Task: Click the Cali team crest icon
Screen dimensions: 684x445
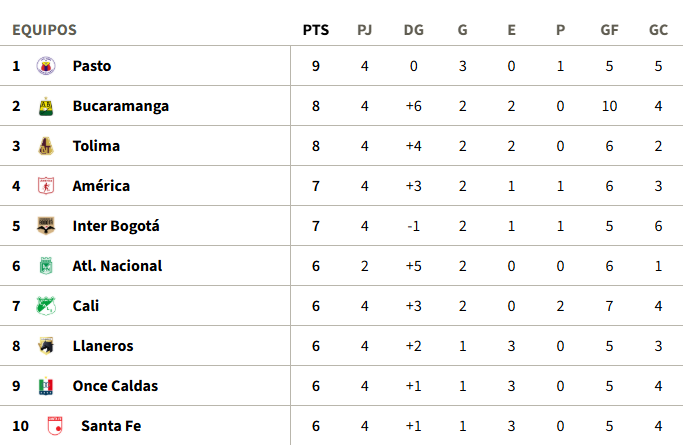Action: point(45,306)
